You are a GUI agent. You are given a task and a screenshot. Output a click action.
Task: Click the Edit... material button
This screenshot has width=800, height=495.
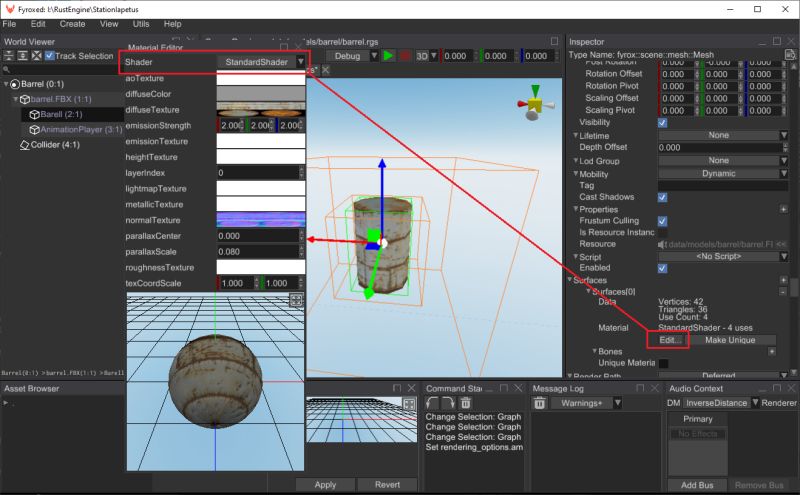coord(669,340)
